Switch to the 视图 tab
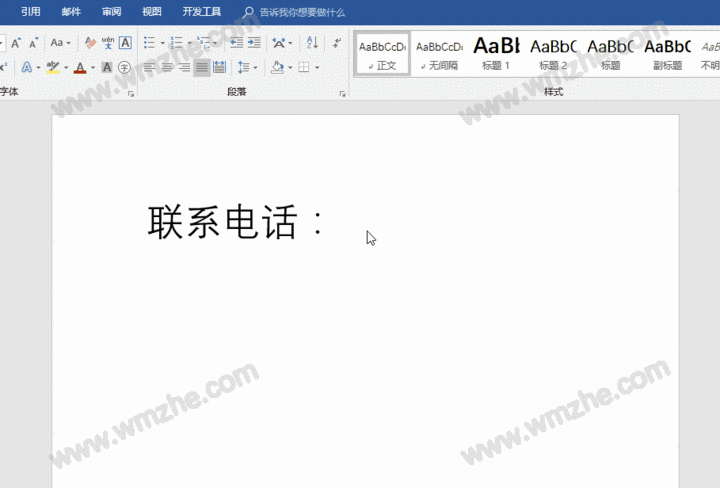Viewport: 720px width, 488px height. [x=152, y=11]
